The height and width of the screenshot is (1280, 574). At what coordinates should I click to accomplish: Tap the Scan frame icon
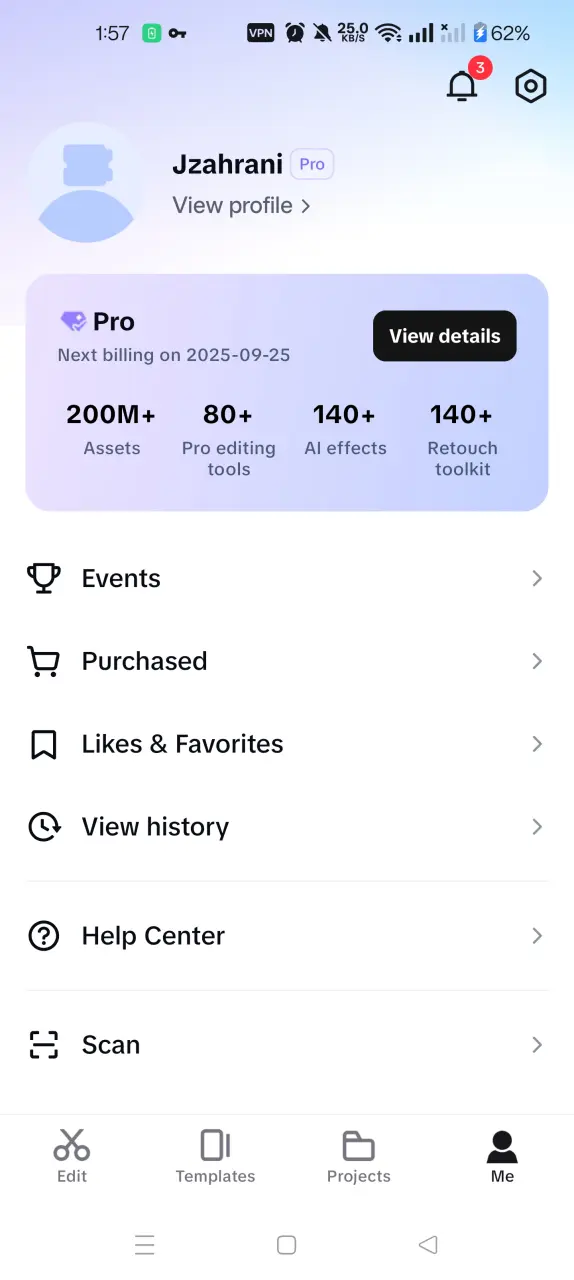click(x=43, y=1045)
